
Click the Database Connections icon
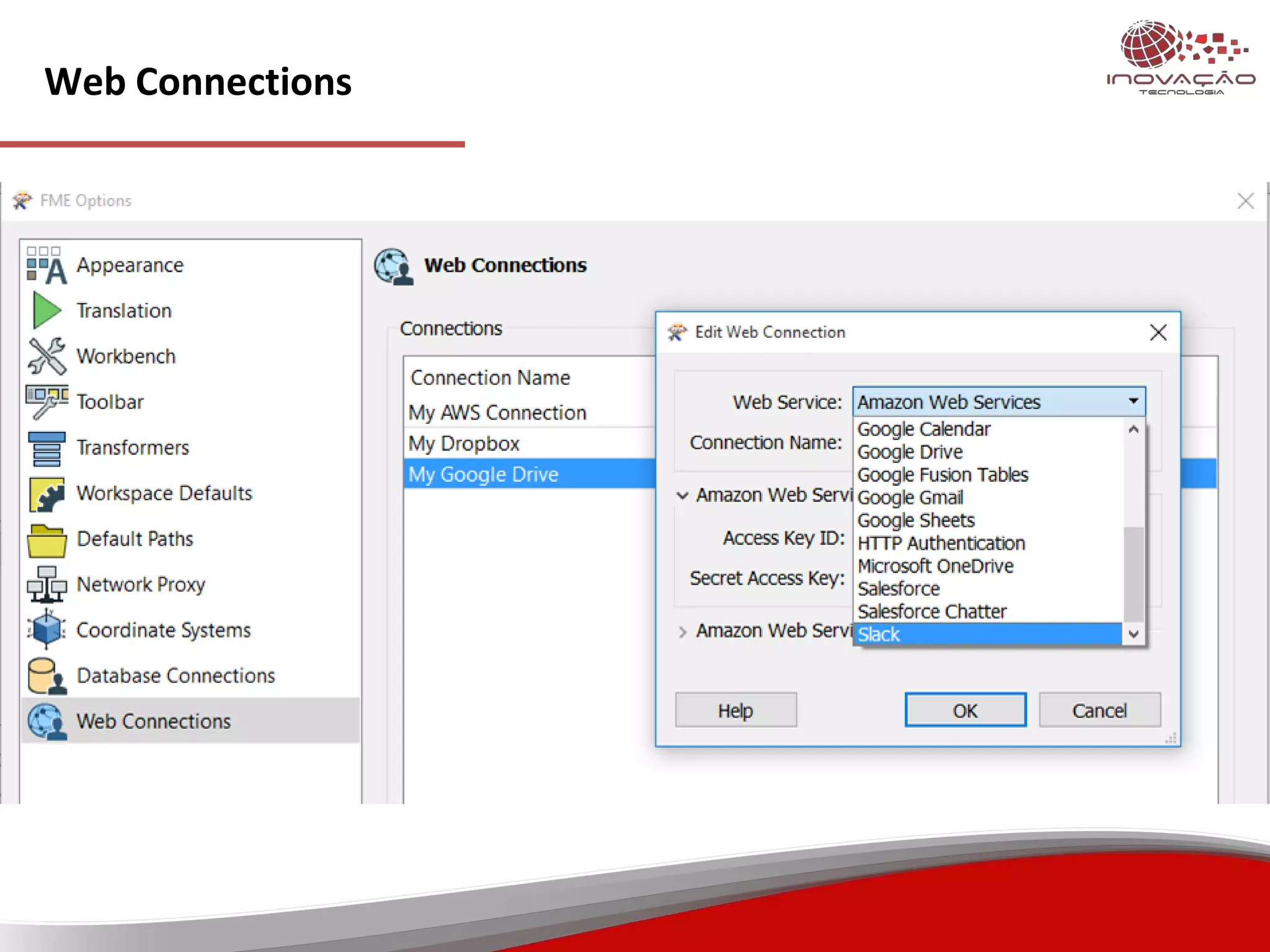coord(47,676)
